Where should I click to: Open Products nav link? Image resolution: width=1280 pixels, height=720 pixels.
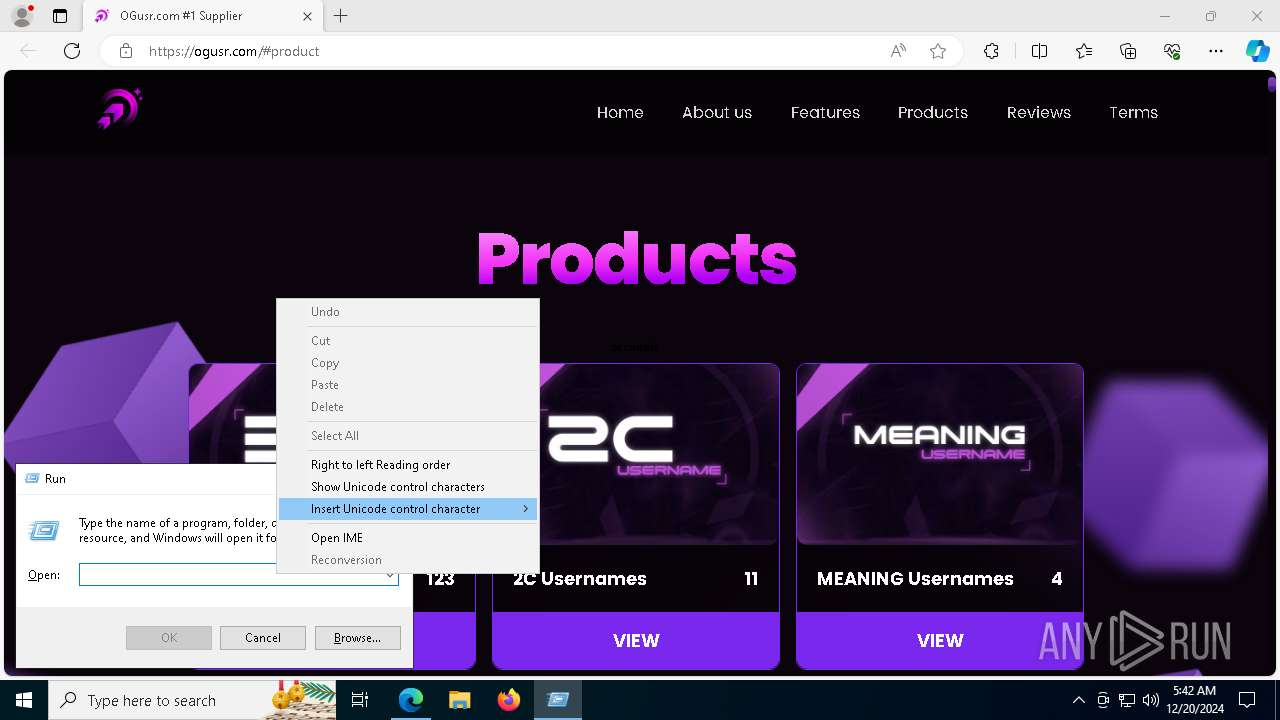(933, 112)
